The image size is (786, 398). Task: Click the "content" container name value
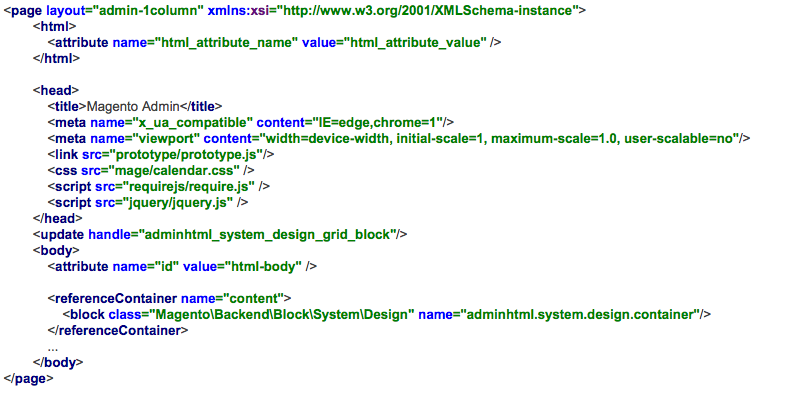coord(253,299)
